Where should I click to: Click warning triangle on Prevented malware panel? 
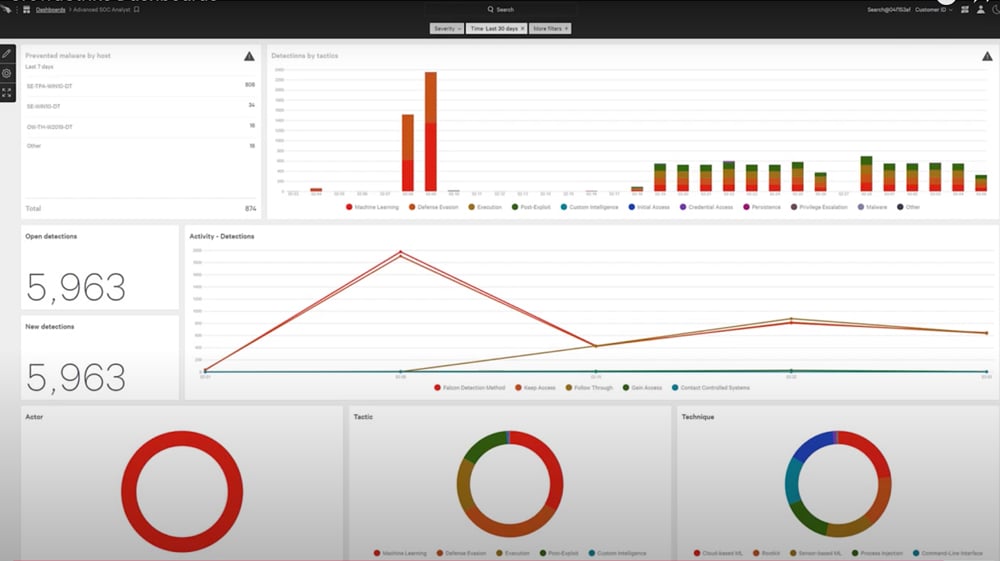click(x=249, y=56)
